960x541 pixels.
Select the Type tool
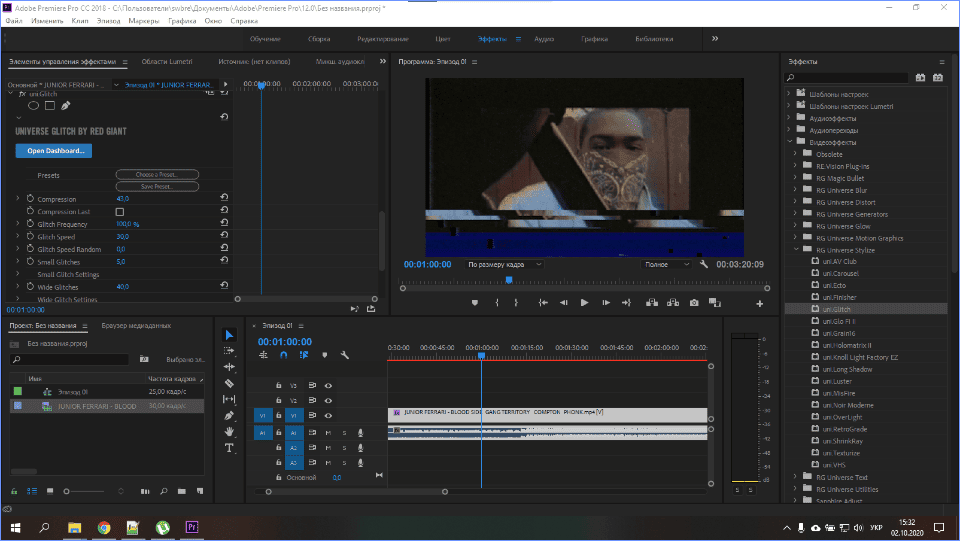click(229, 448)
